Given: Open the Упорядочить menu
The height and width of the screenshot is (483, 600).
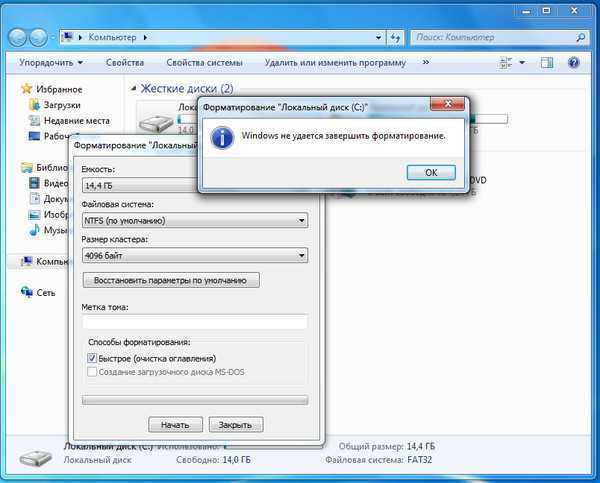Looking at the screenshot, I should (51, 62).
